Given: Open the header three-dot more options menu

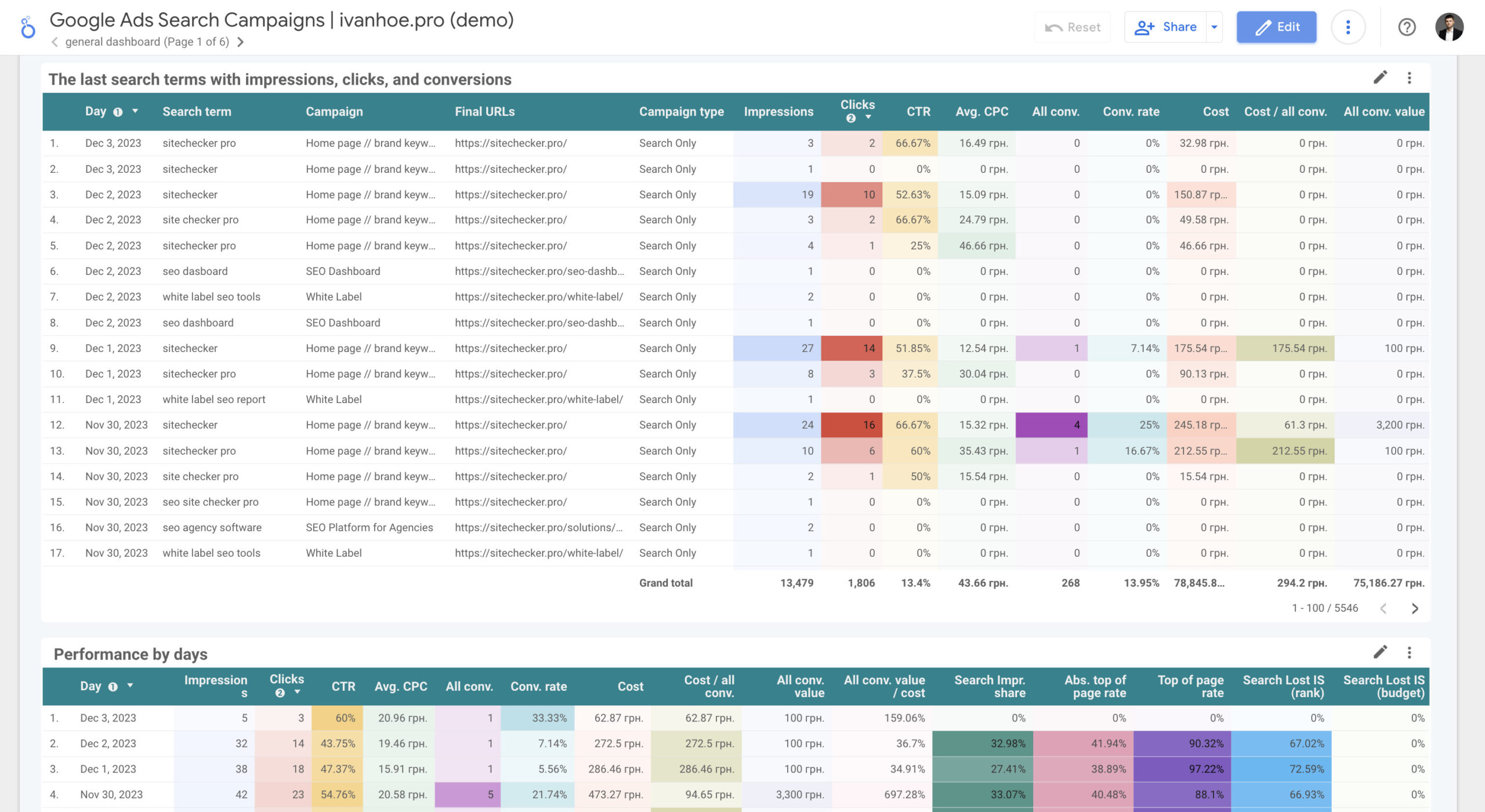Looking at the screenshot, I should [1348, 27].
